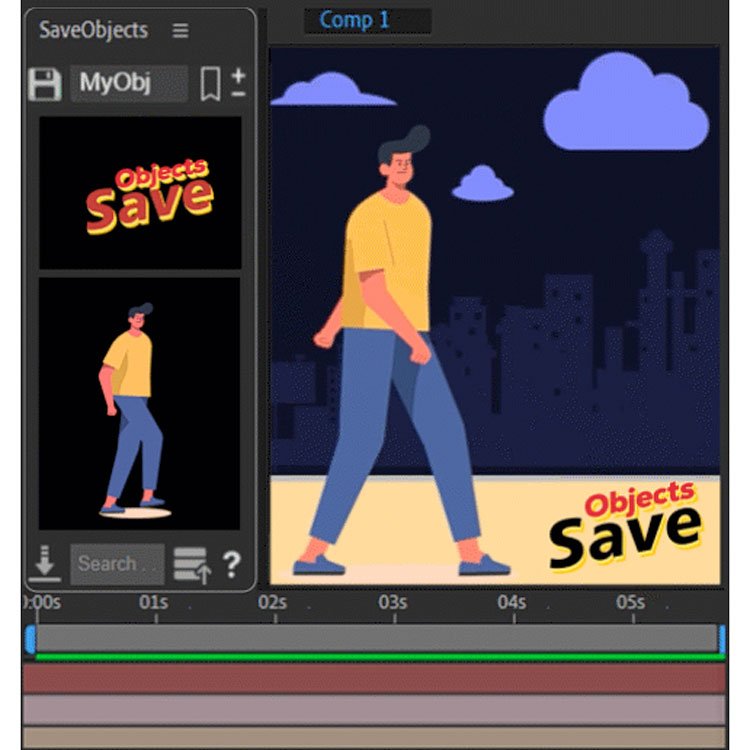Screen dimensions: 750x750
Task: Click the bookmark icon beside MyObj
Action: tap(210, 84)
